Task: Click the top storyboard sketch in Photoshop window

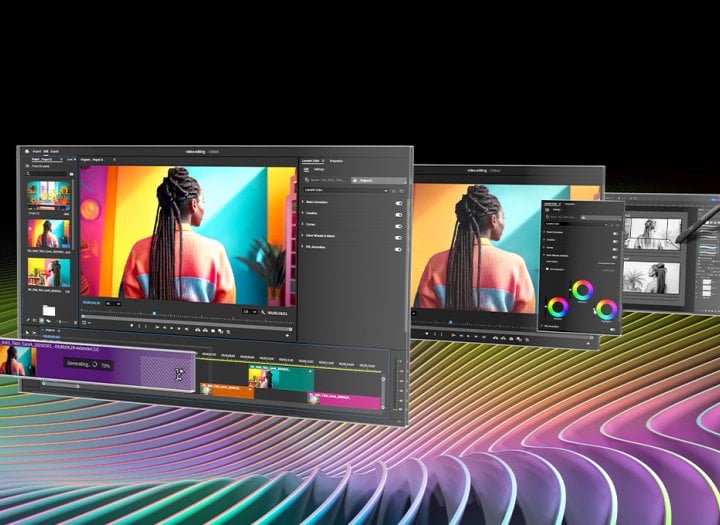Action: (x=653, y=234)
